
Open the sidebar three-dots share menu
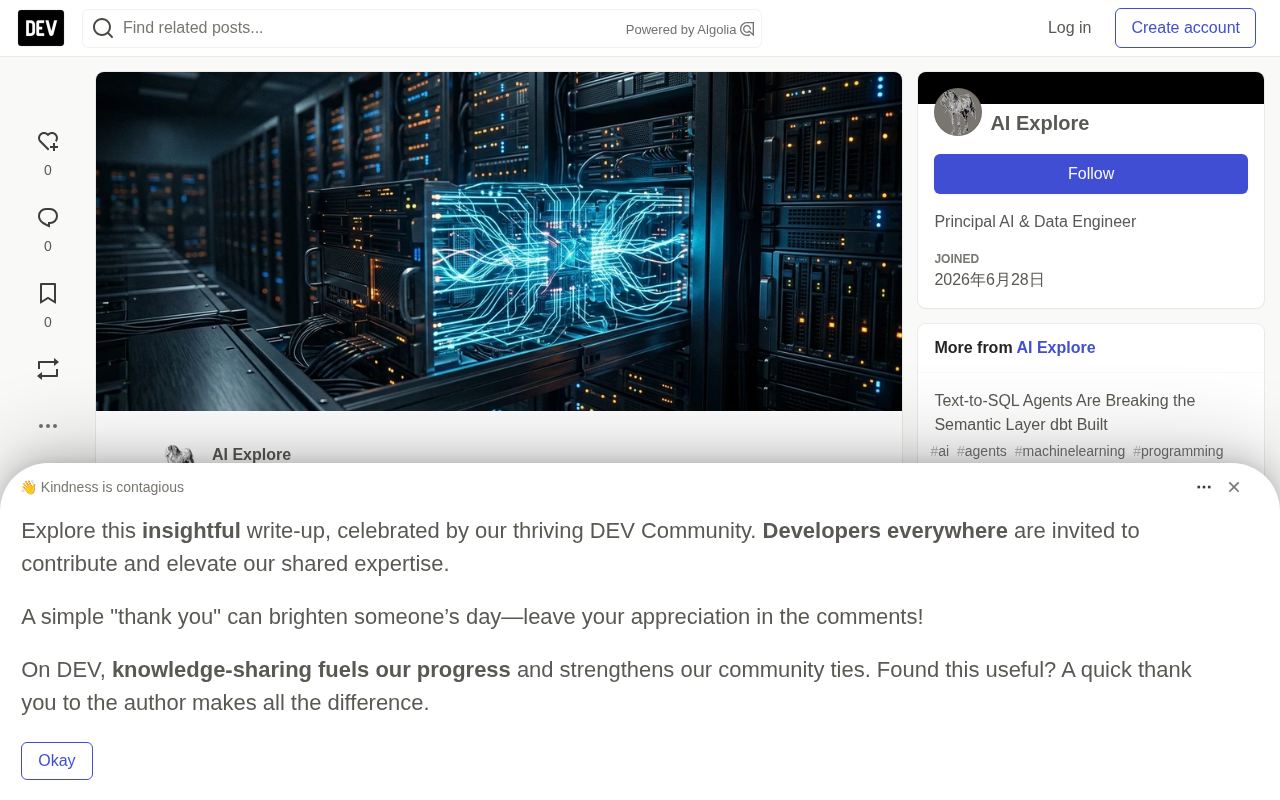(48, 426)
